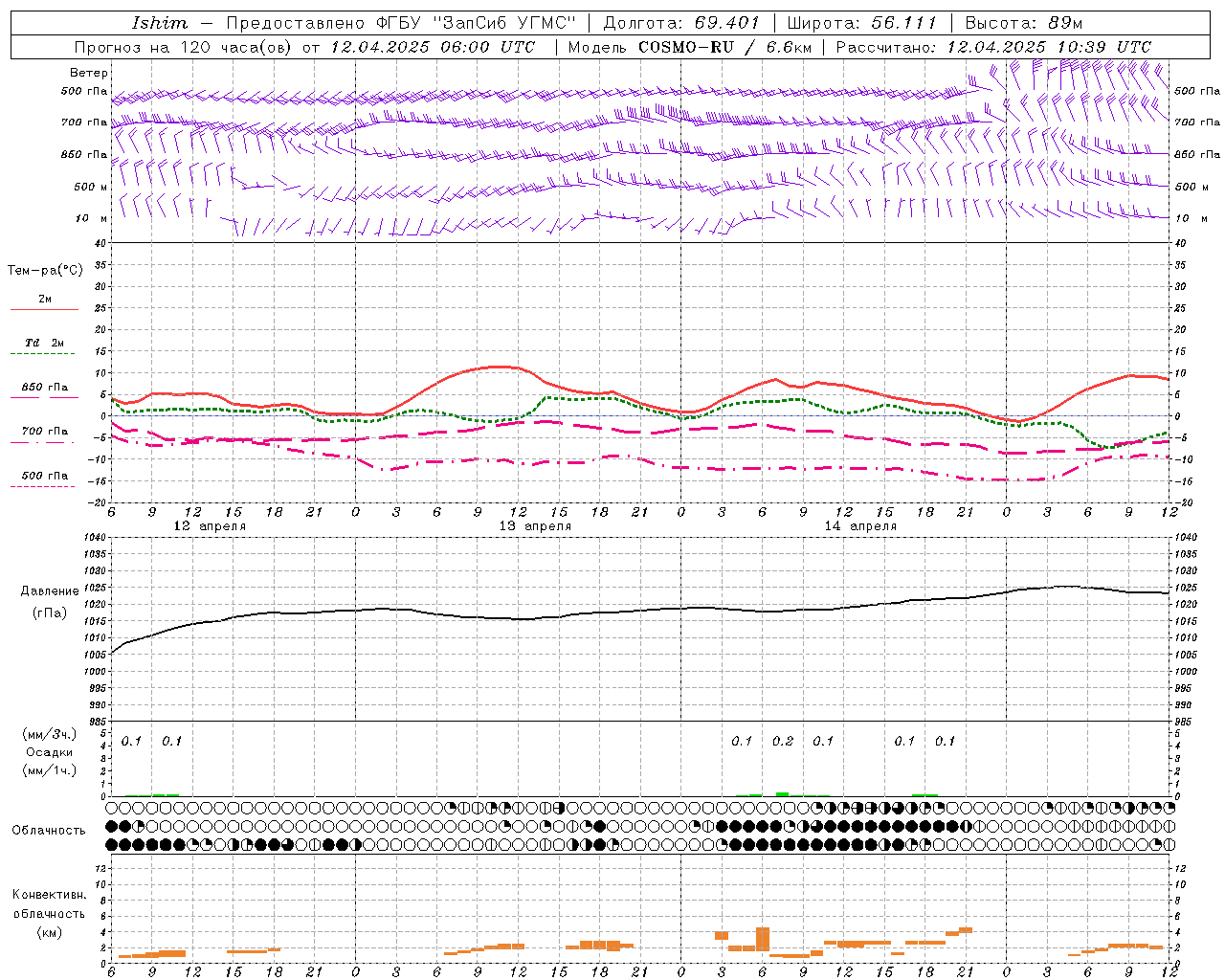Viewport: 1225px width, 980px height.
Task: Click the 13 апреля date label
Action: click(535, 526)
